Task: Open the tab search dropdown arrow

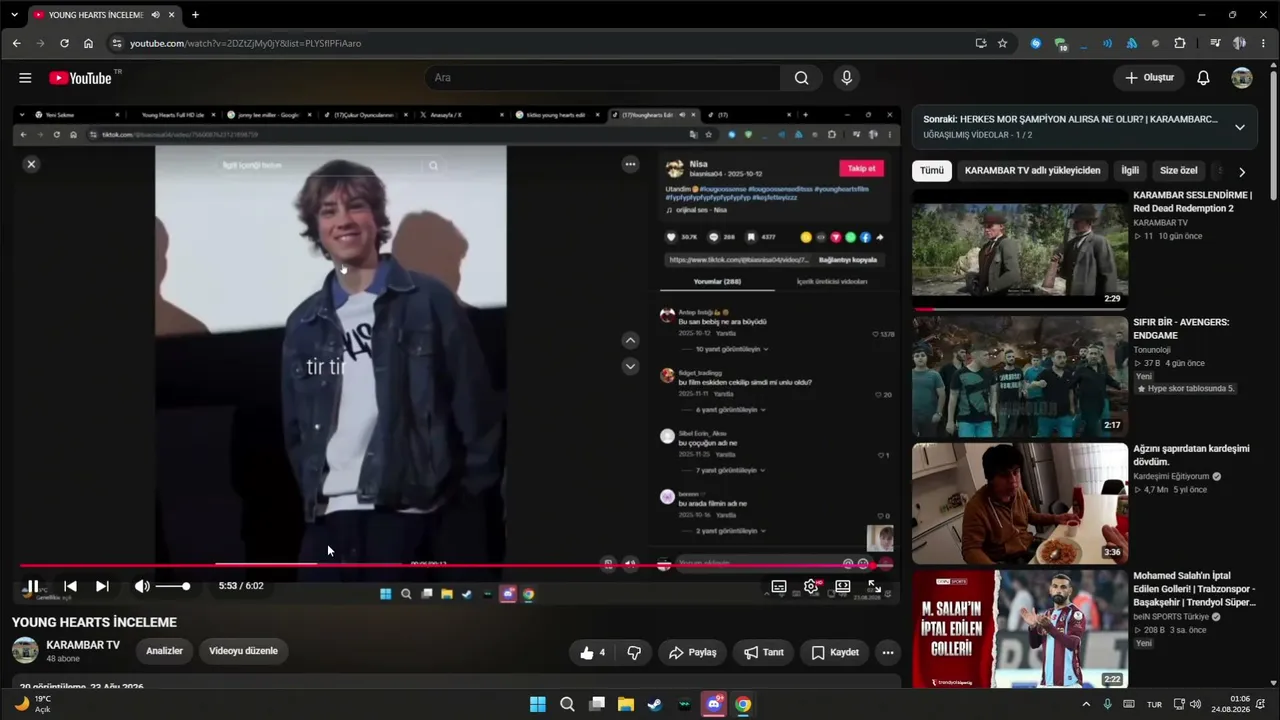Action: coord(14,15)
